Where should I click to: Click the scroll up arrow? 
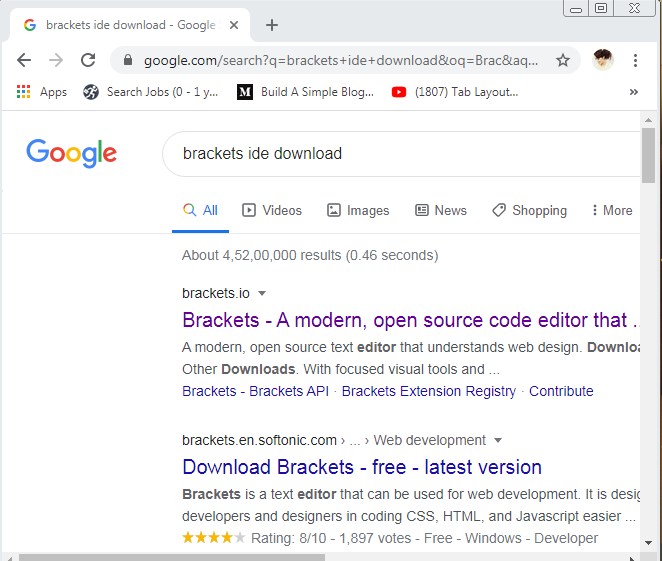[x=648, y=120]
